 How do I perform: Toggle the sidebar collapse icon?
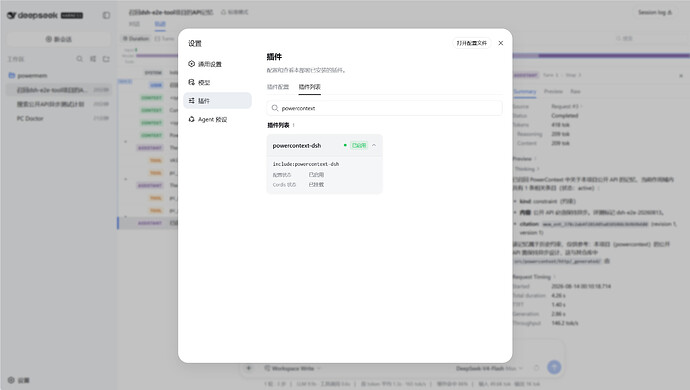[x=106, y=15]
